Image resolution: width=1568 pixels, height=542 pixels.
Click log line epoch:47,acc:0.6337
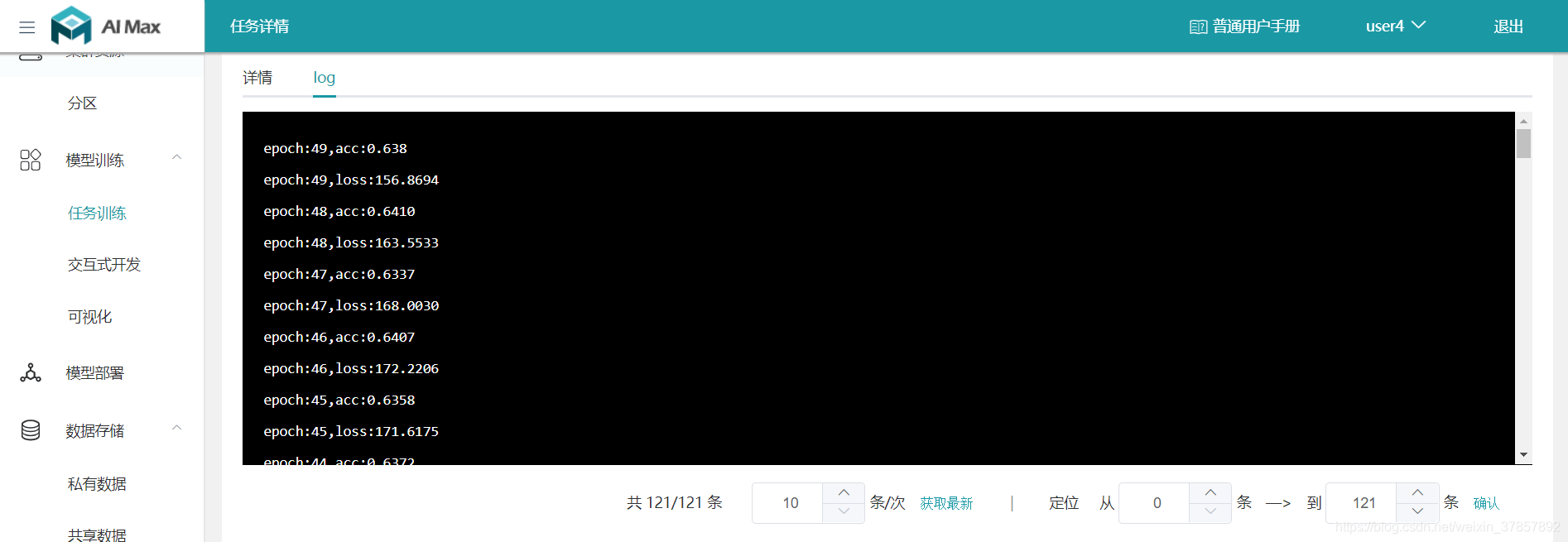tap(339, 275)
